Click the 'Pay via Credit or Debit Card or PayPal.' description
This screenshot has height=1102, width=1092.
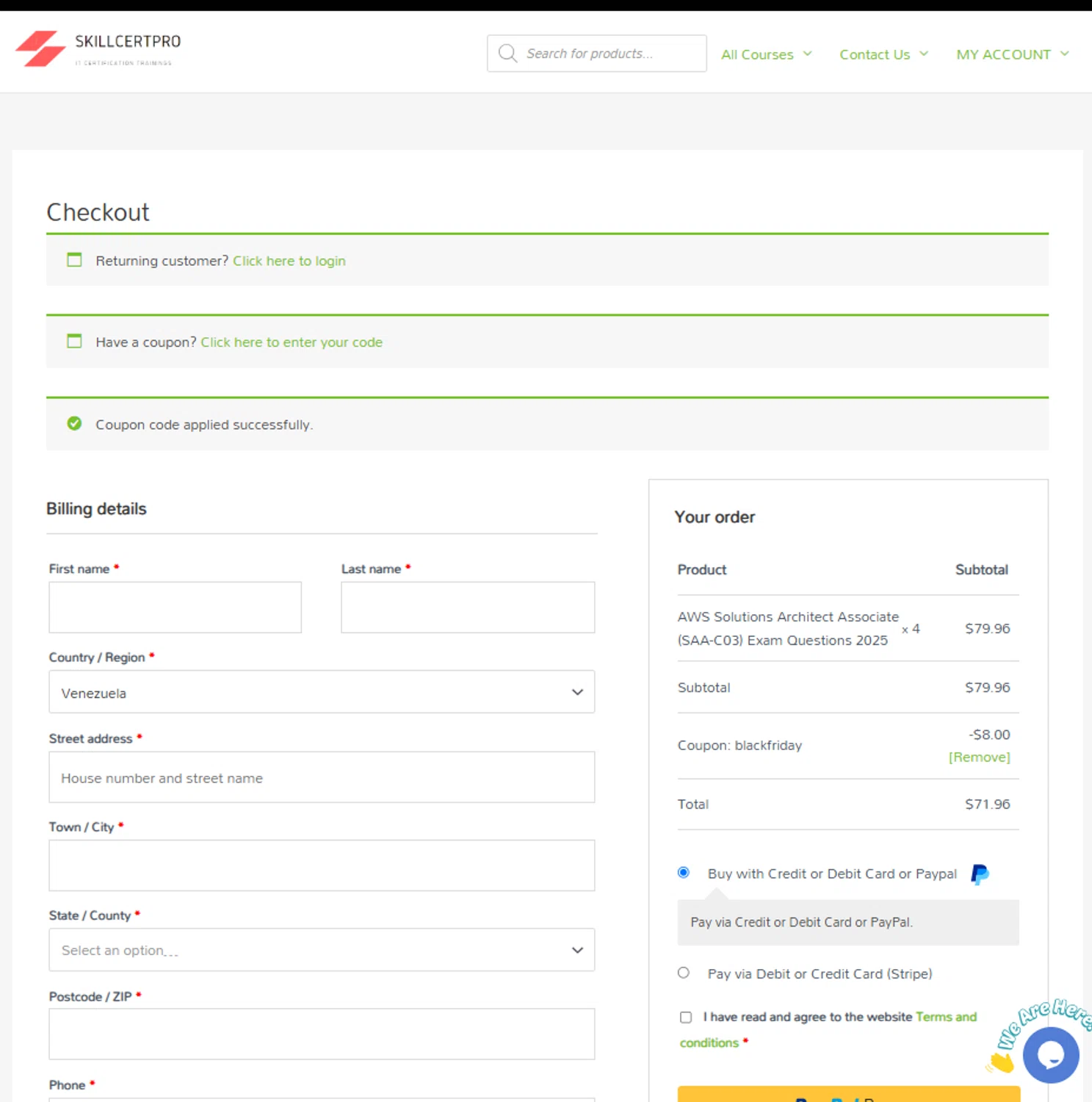(x=801, y=922)
